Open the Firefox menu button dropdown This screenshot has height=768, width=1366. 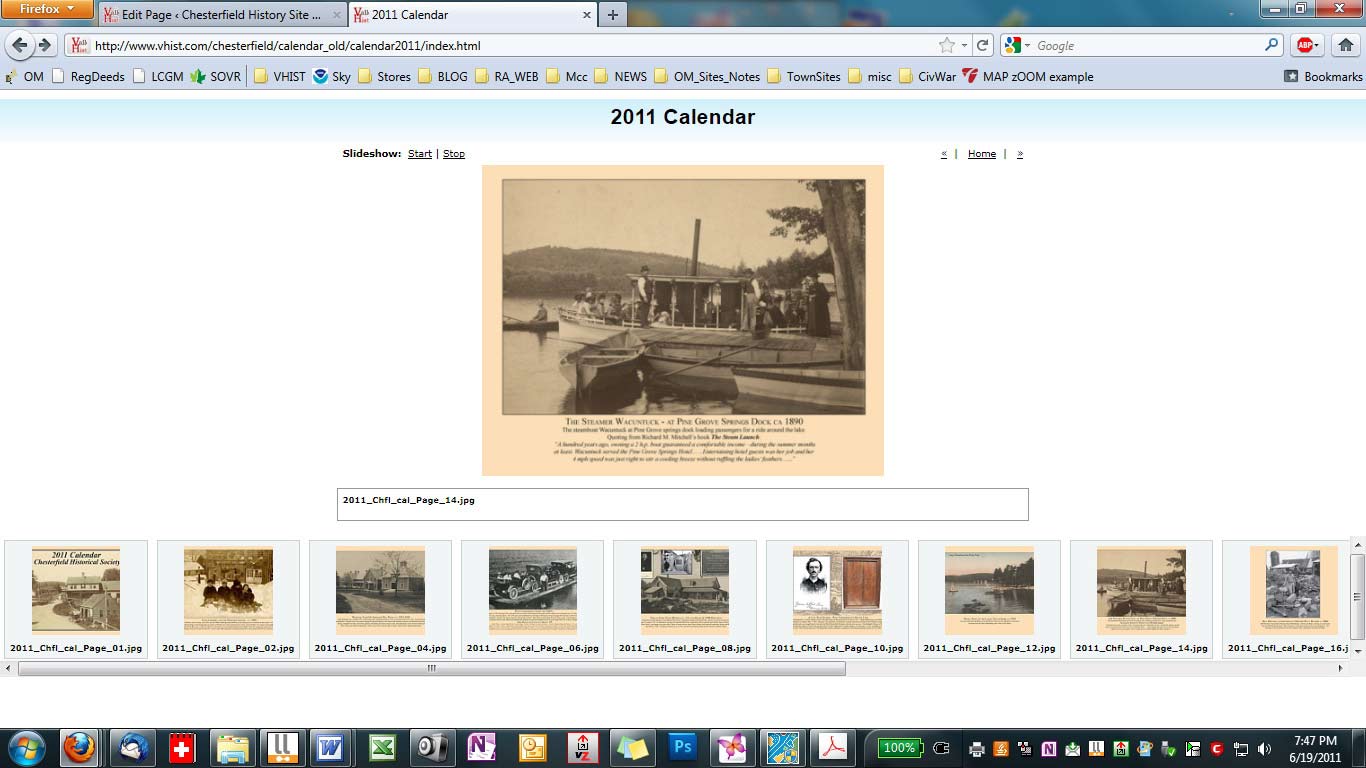click(x=47, y=9)
